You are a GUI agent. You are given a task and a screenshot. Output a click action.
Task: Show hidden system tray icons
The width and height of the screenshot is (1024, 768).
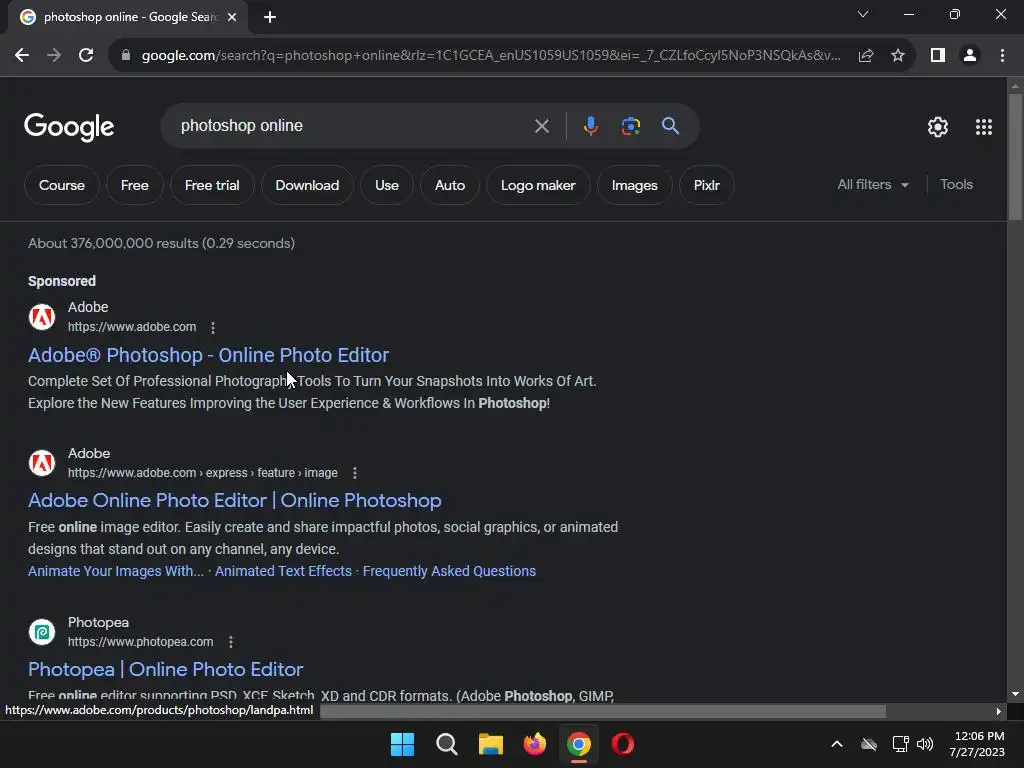coord(837,744)
